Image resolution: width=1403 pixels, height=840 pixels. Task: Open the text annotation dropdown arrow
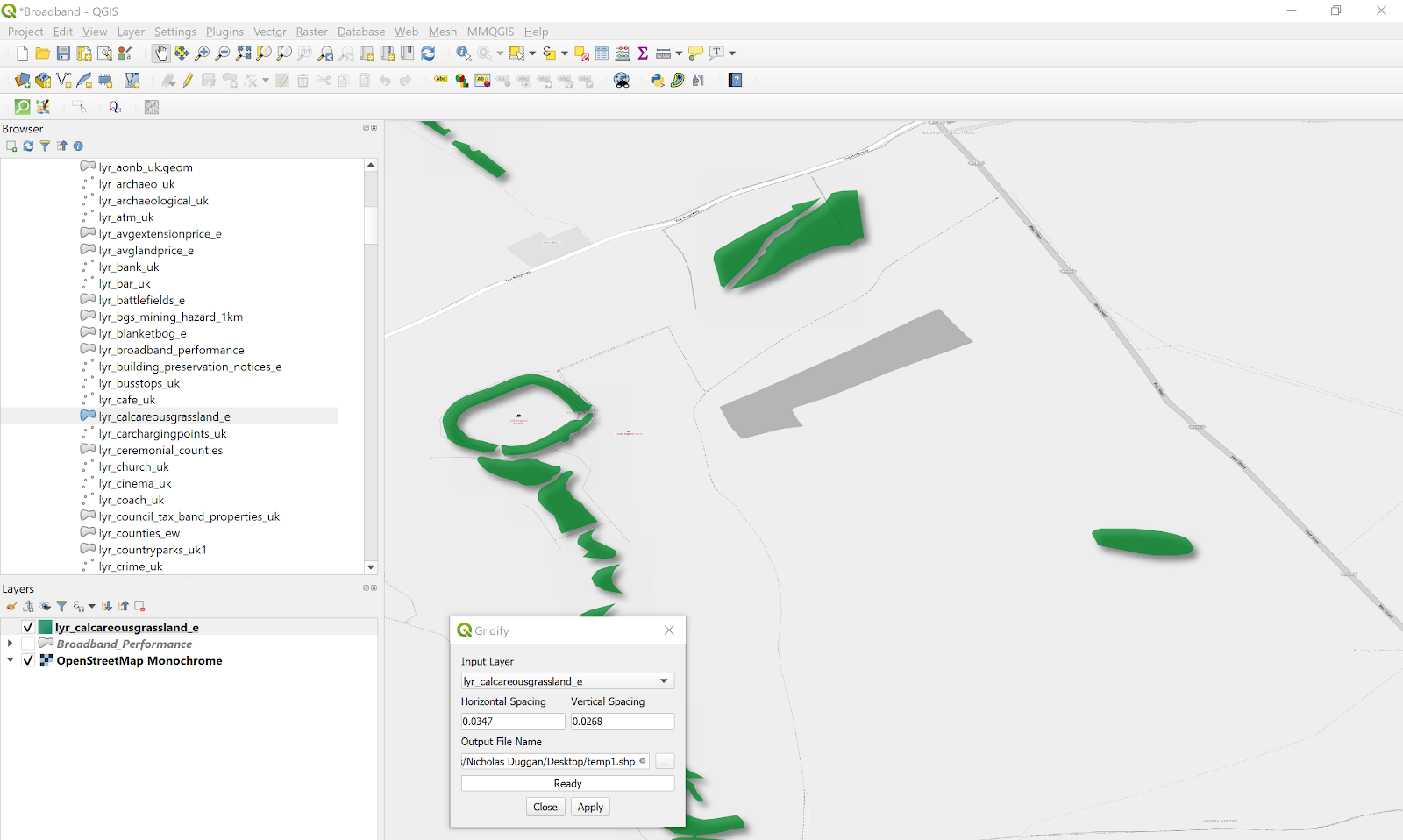coord(732,53)
